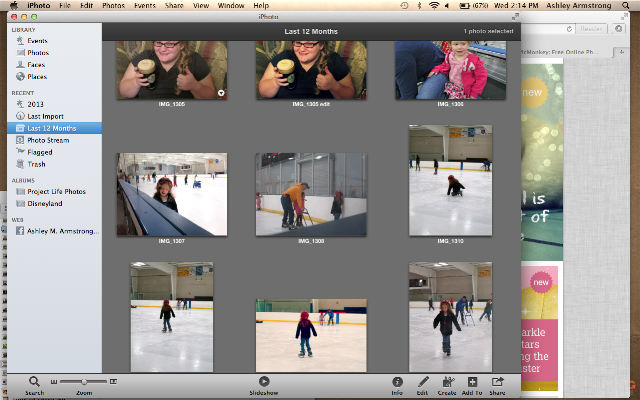Open the Events menu
This screenshot has width=640, height=400.
(x=145, y=6)
